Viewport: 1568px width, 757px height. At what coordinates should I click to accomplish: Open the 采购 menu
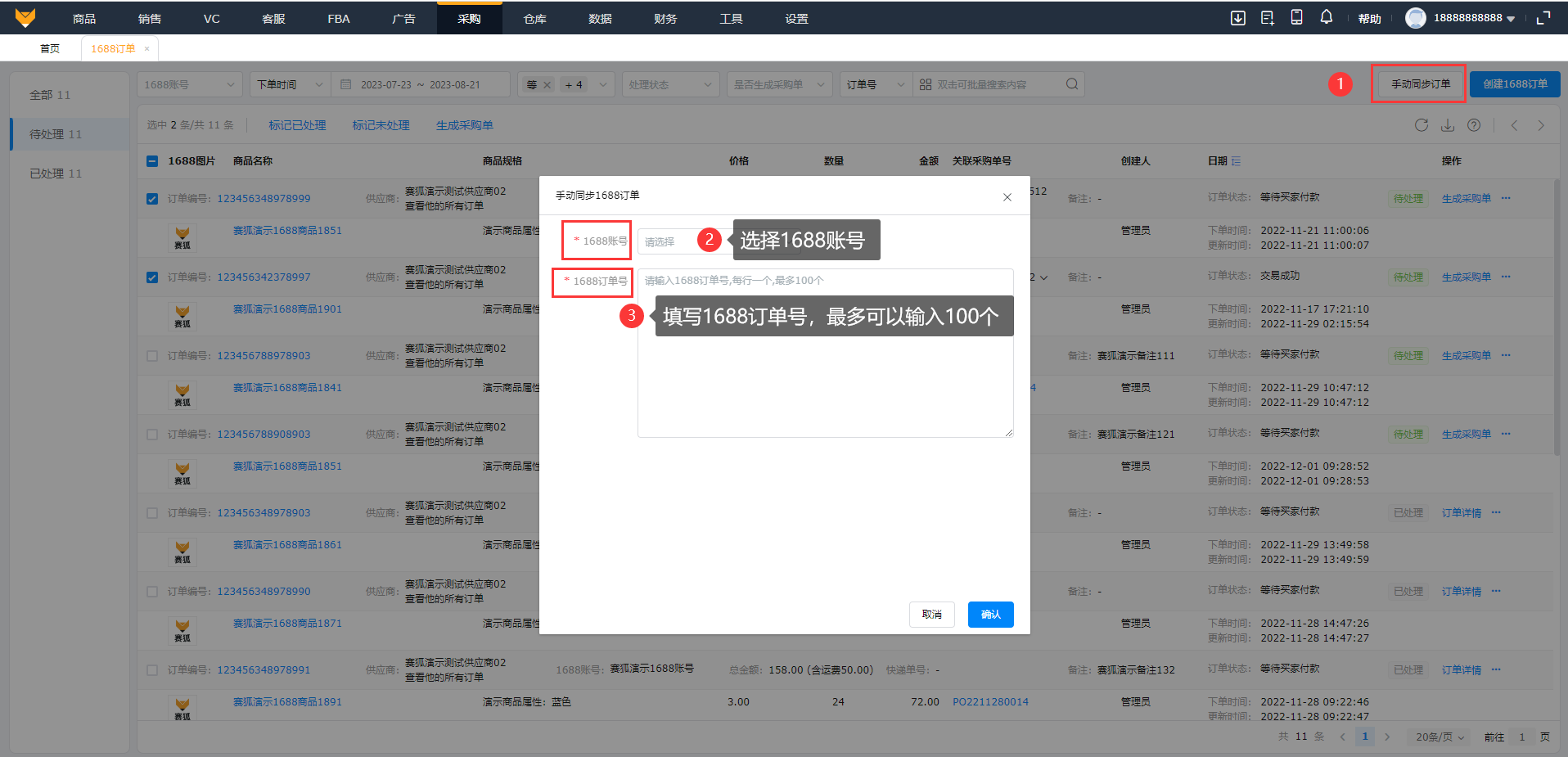pos(470,18)
